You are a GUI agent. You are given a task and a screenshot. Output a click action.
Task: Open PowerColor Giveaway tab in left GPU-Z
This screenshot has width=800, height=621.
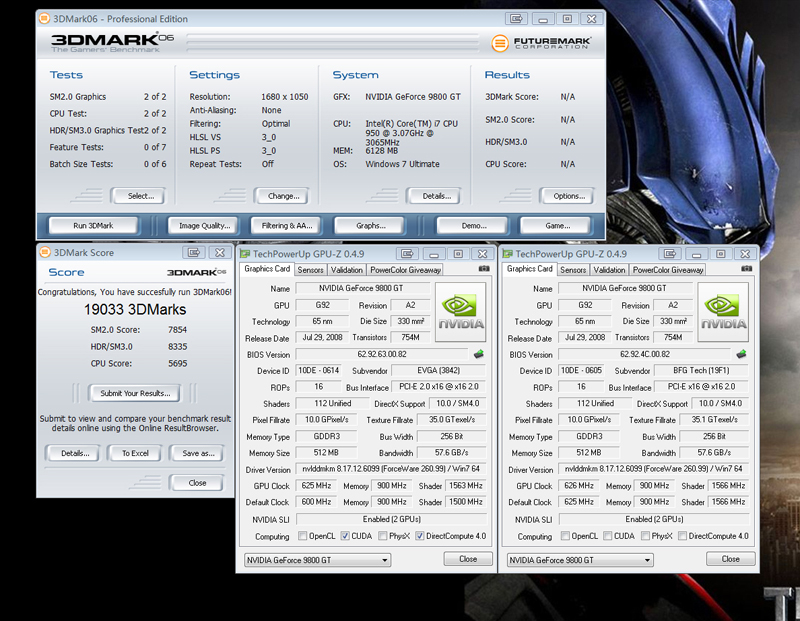pos(405,270)
